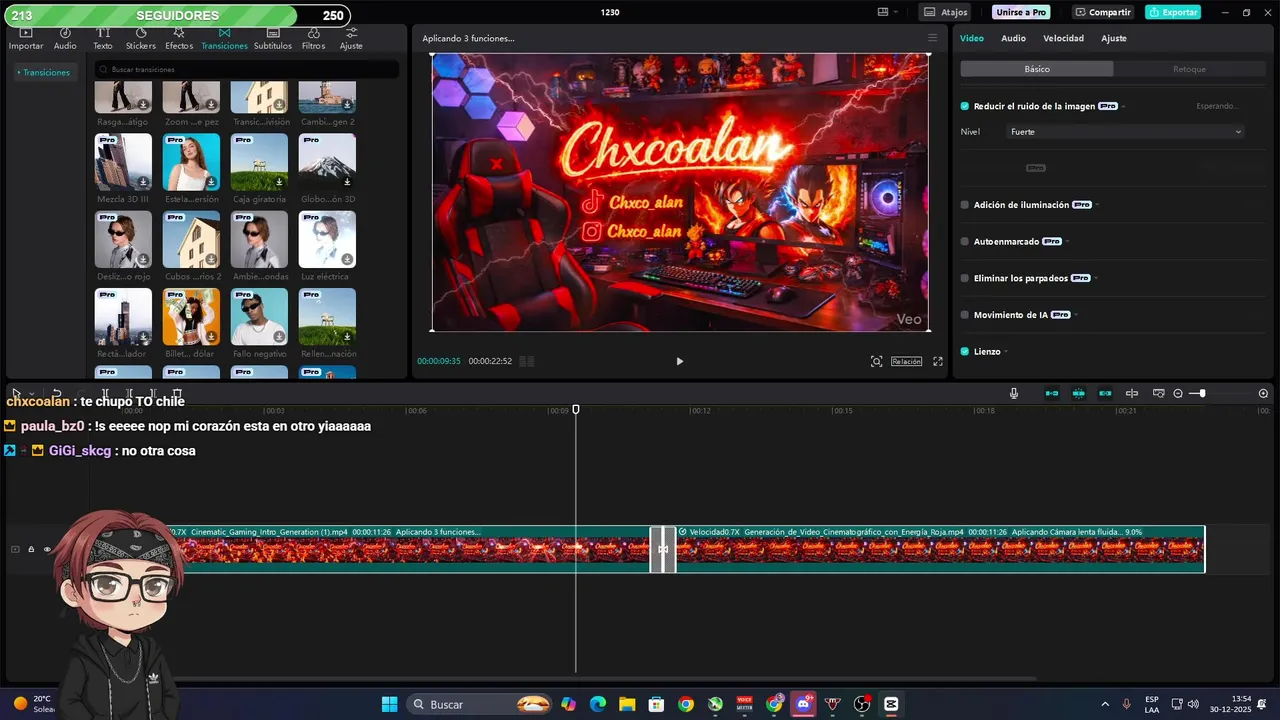
Task: Show hidden system tray icons
Action: (x=1105, y=704)
